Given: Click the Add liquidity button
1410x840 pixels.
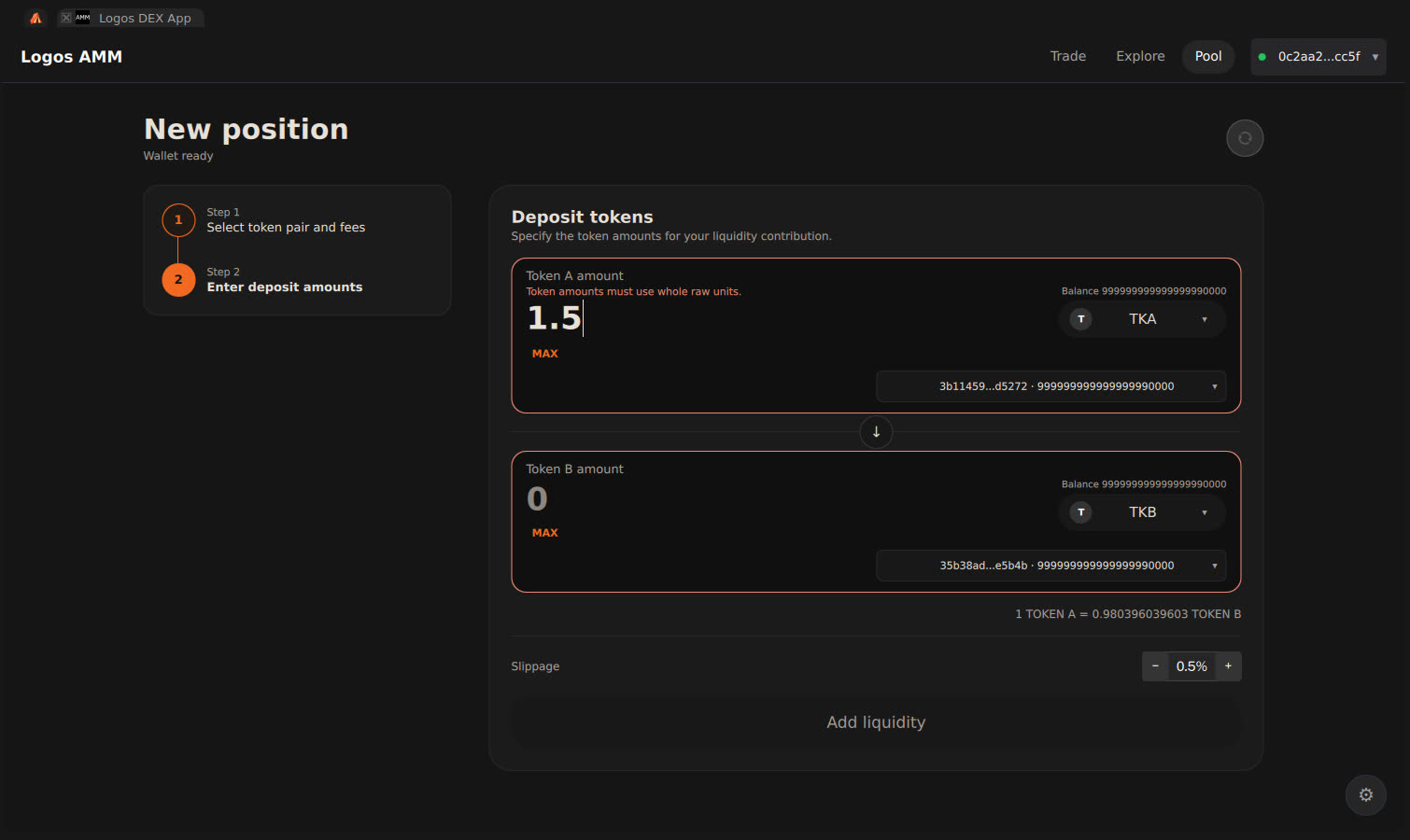Looking at the screenshot, I should coord(876,722).
